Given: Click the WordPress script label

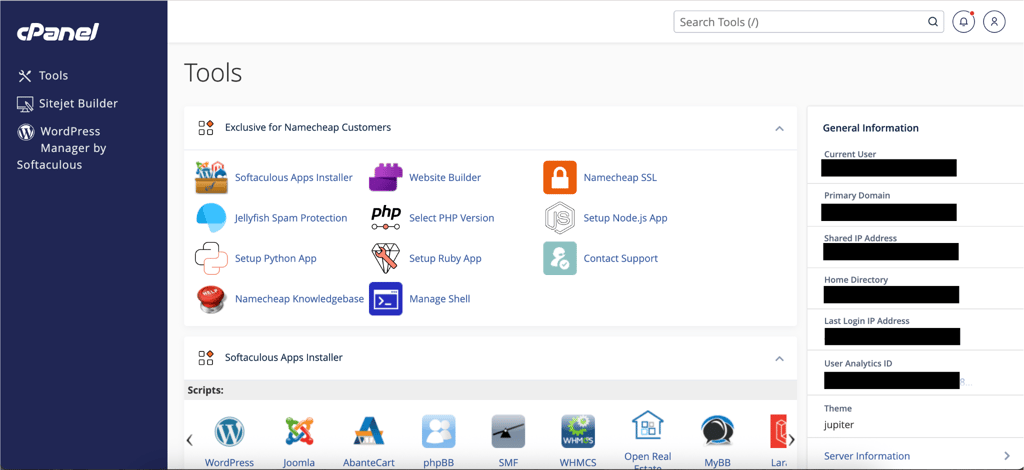Looking at the screenshot, I should tap(229, 463).
